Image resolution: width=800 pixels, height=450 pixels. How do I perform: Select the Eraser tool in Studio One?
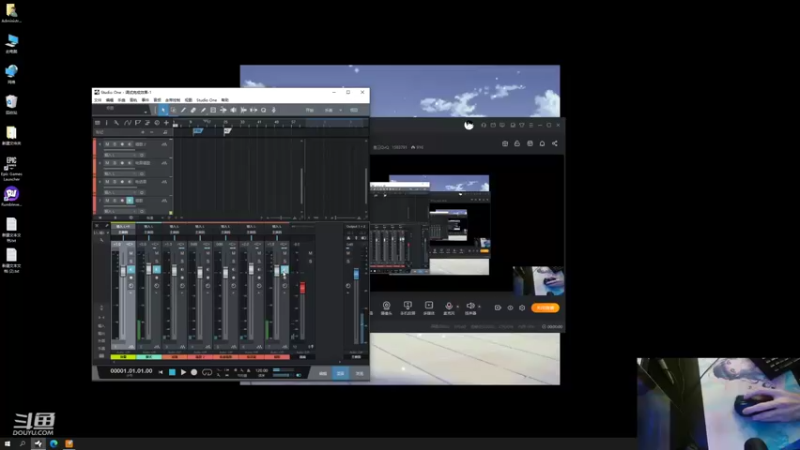[193, 110]
